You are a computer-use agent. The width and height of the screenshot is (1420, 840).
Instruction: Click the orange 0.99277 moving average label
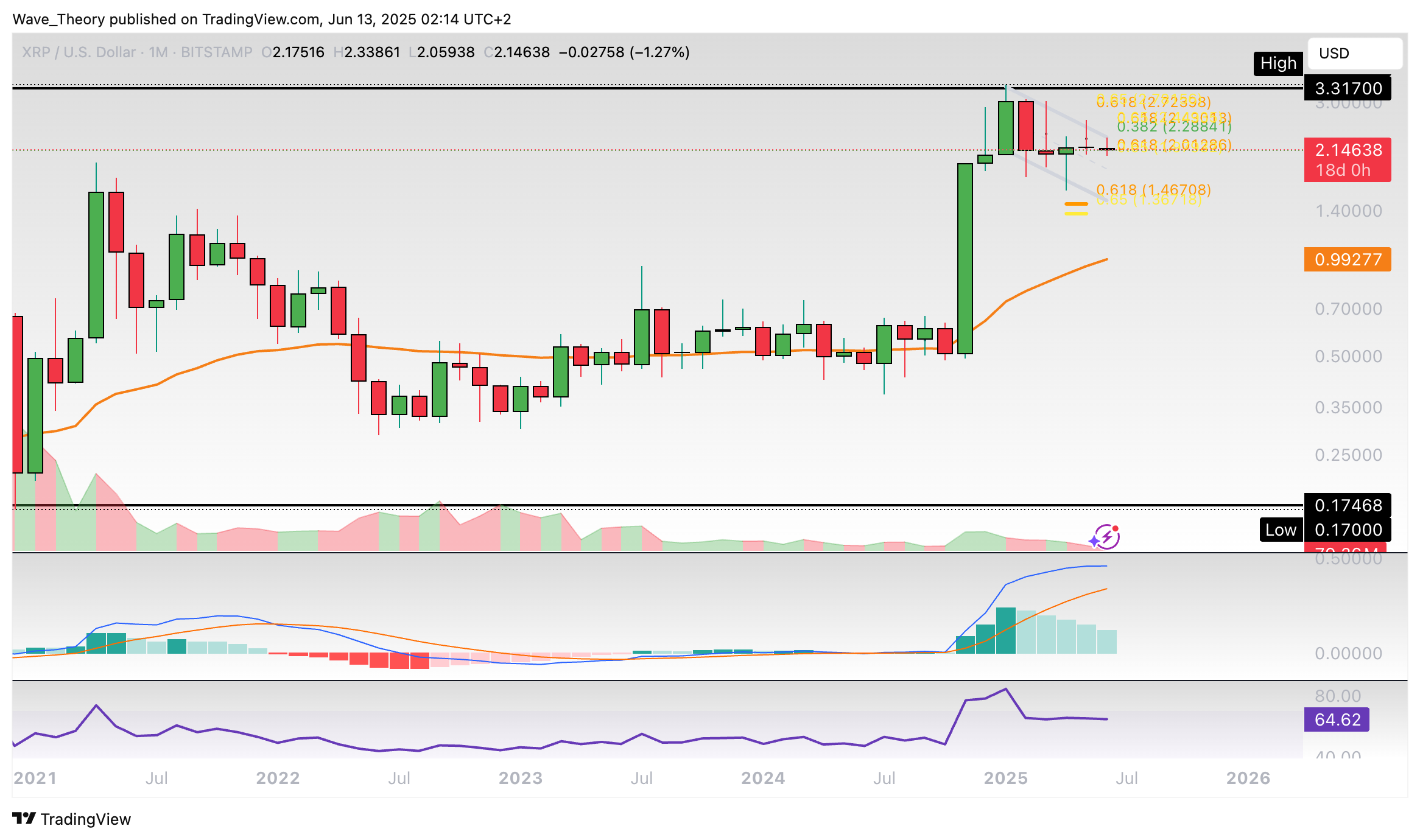click(1347, 259)
